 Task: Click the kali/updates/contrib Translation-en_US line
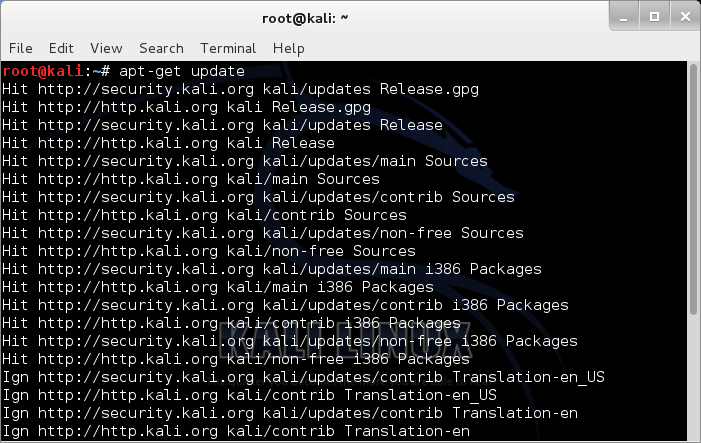click(x=304, y=377)
